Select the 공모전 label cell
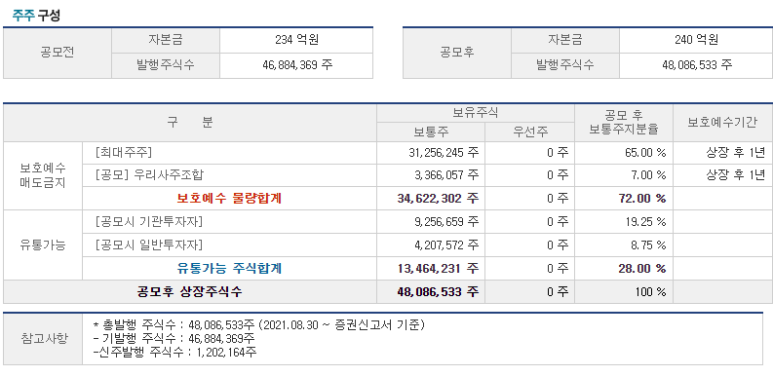 [x=57, y=53]
